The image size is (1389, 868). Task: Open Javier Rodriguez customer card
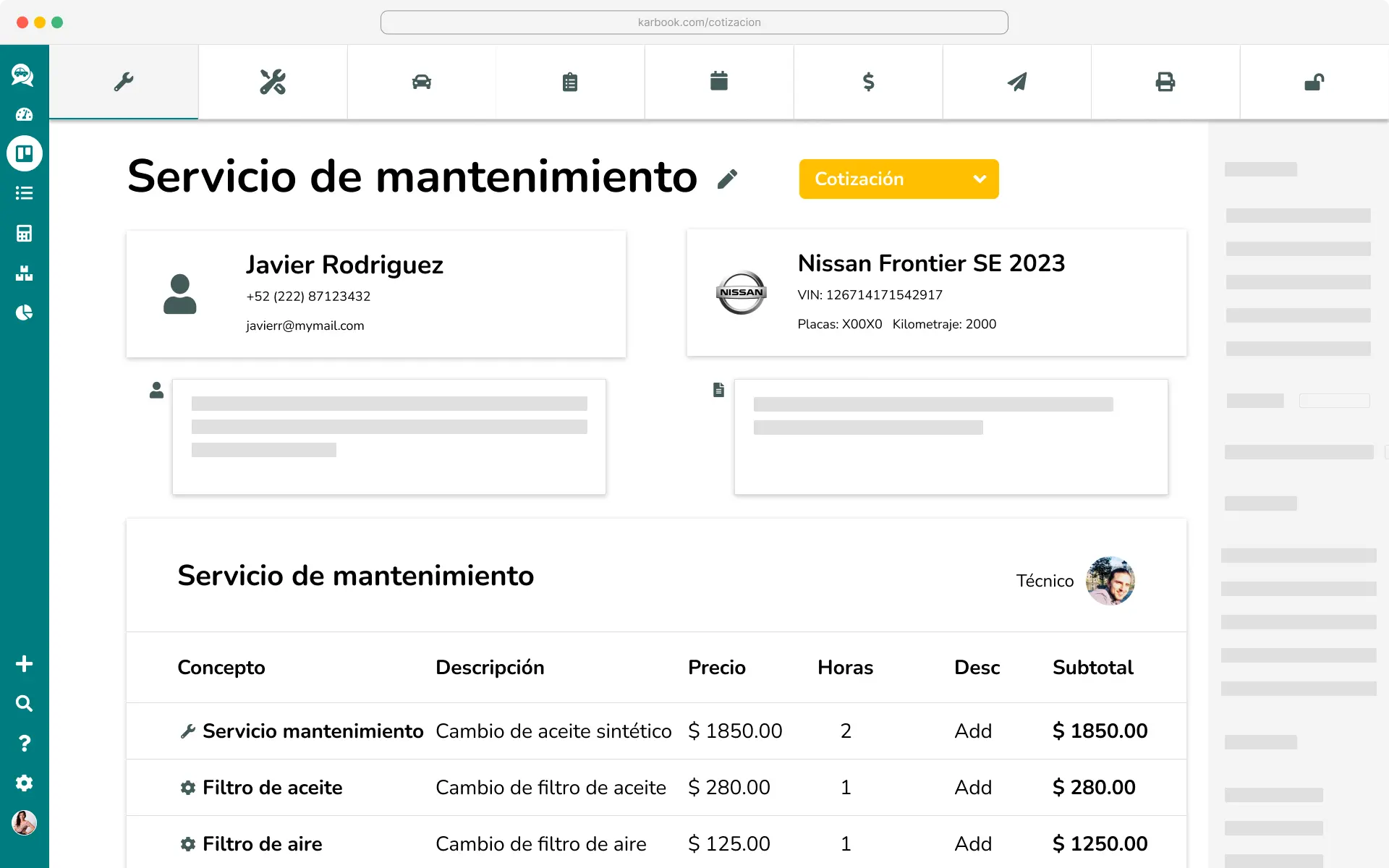(376, 294)
